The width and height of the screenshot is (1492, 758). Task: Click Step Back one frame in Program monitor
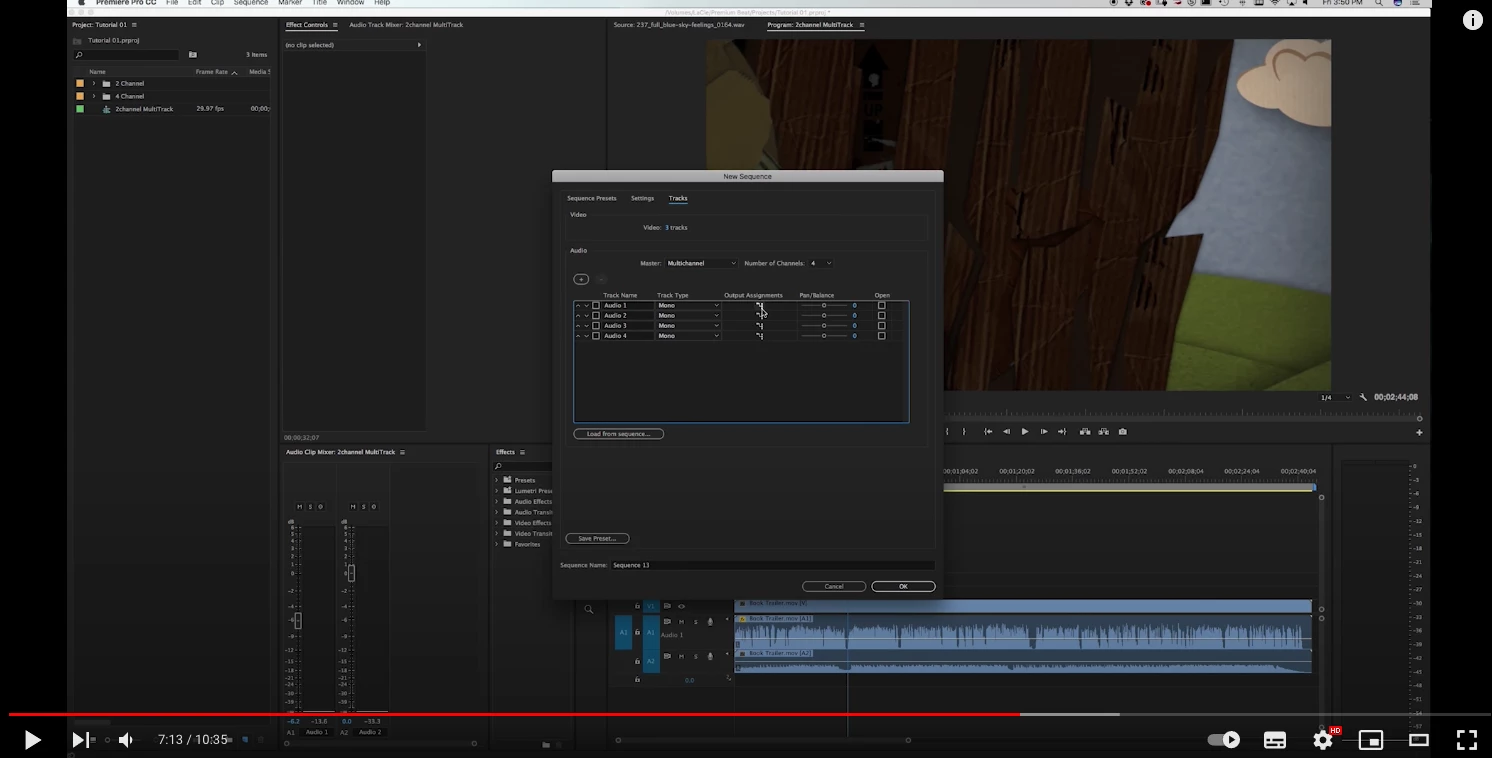[1006, 432]
